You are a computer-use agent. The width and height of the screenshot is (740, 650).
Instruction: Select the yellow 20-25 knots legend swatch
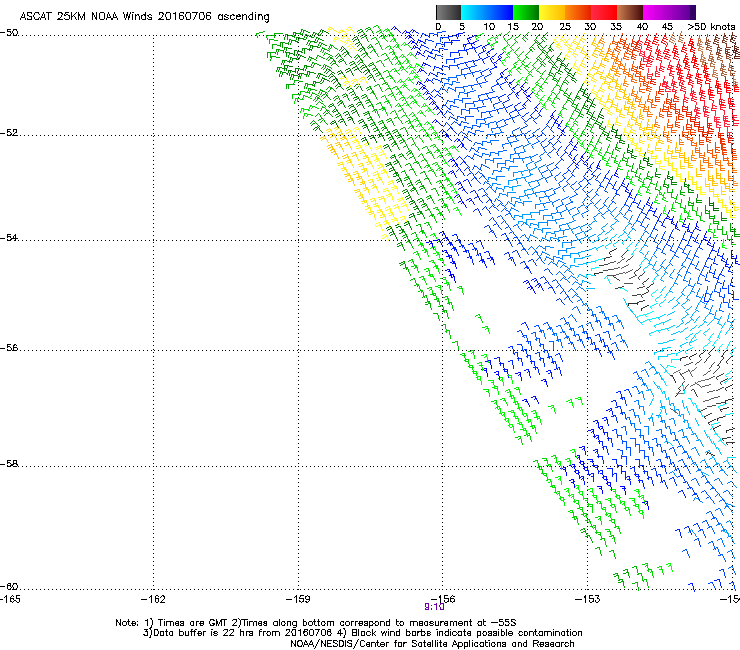point(552,12)
